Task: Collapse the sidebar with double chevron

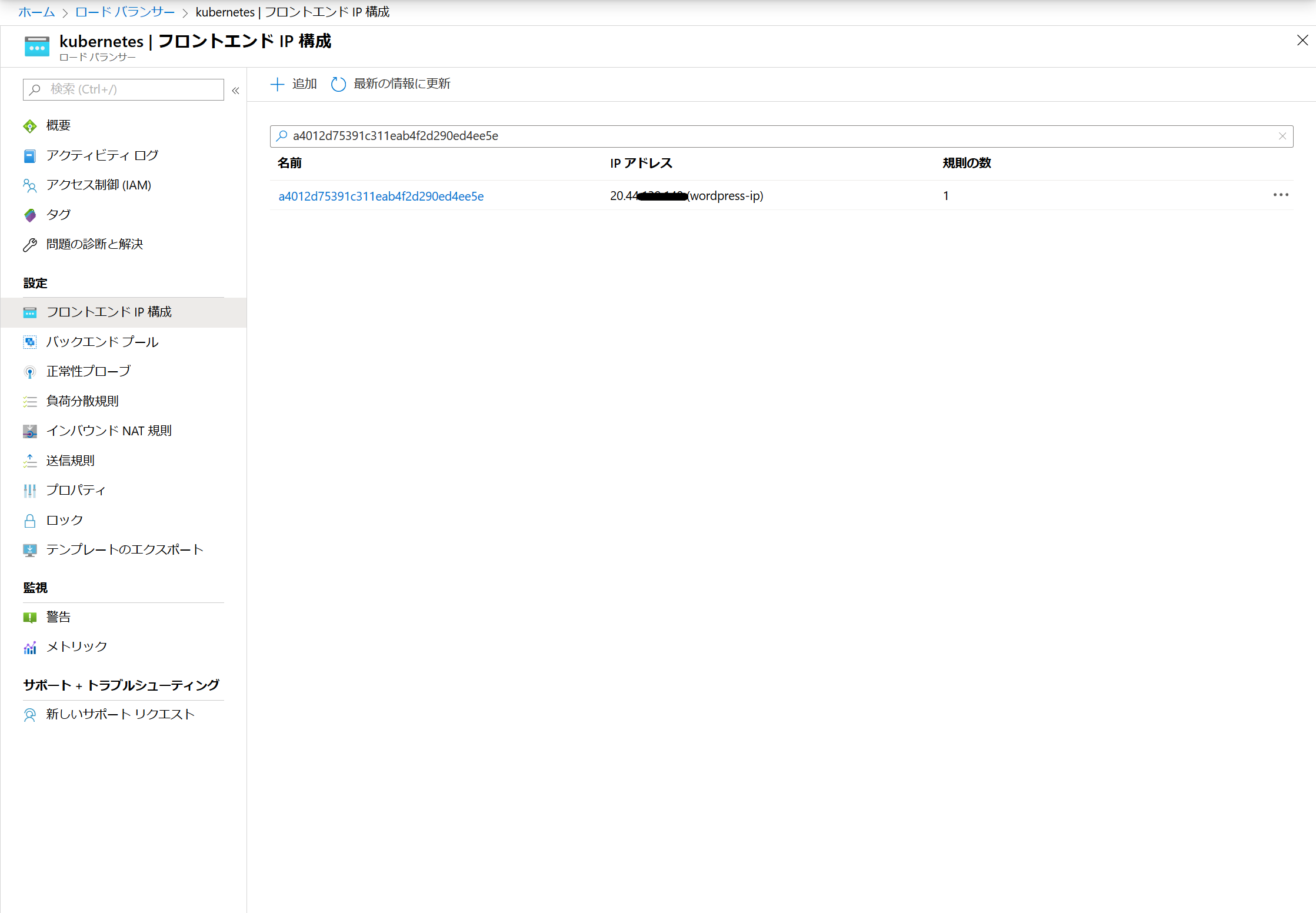Action: tap(235, 91)
